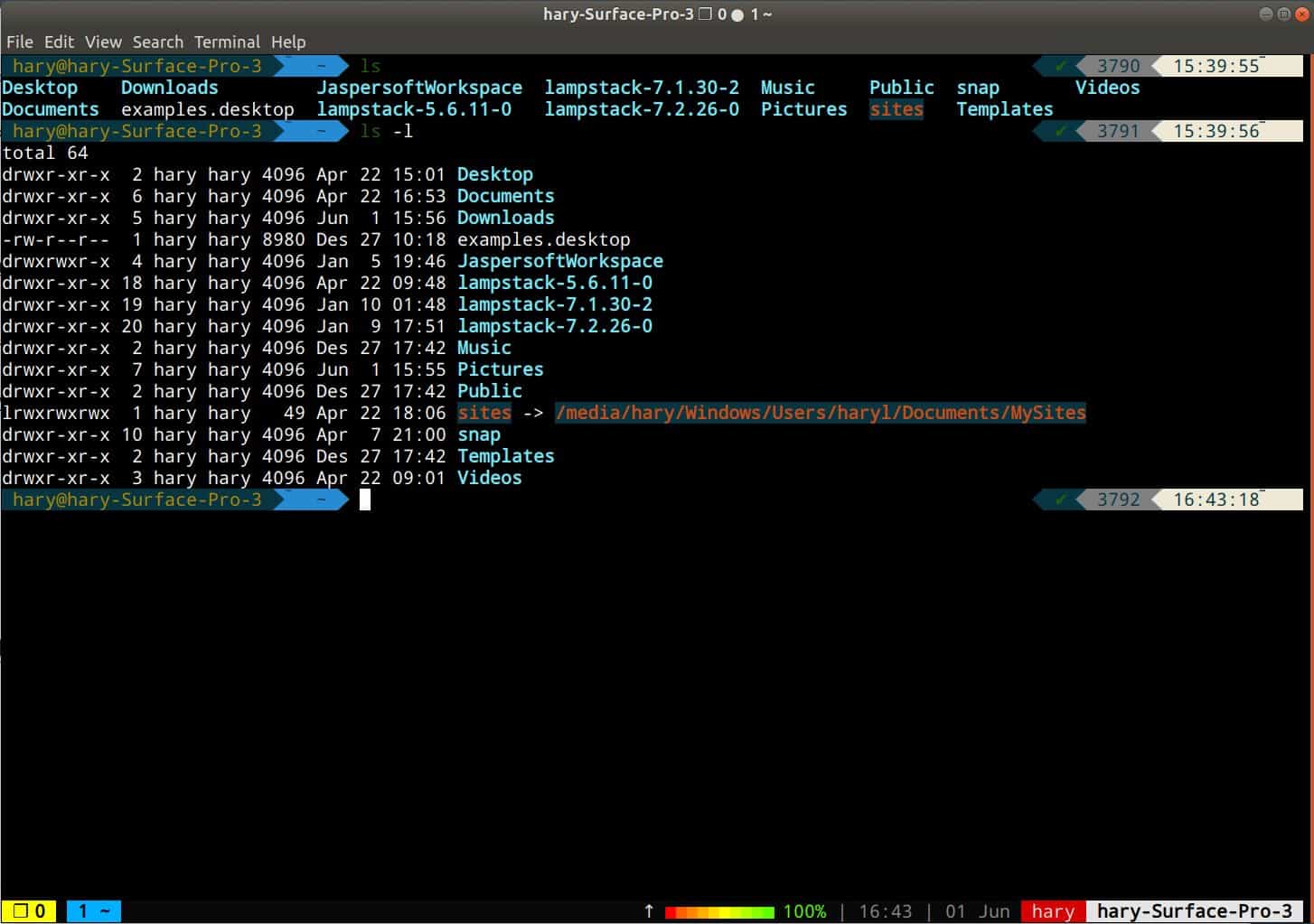This screenshot has width=1314, height=924.
Task: Open the File menu
Action: [19, 42]
